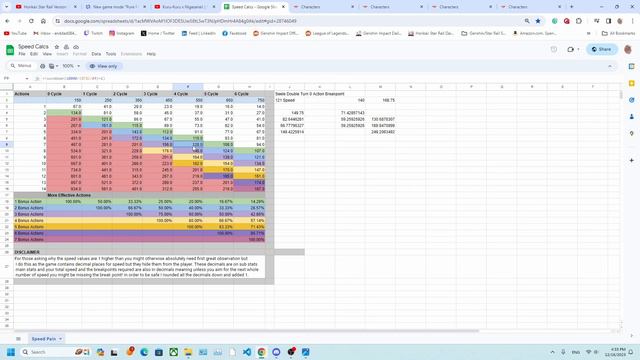Open the Google account avatar in Sheets
This screenshot has width=640, height=360.
pyautogui.click(x=628, y=49)
